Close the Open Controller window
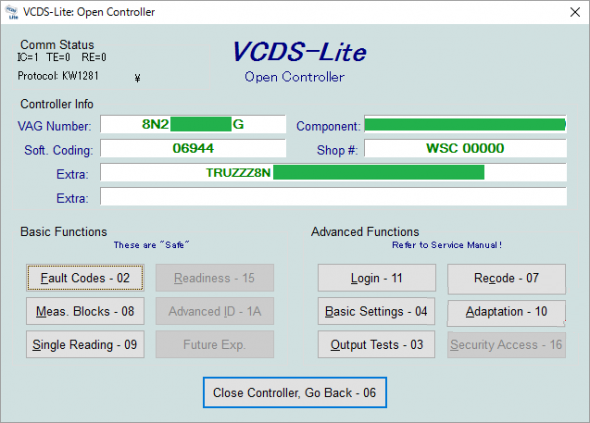Image resolution: width=590 pixels, height=423 pixels. tap(575, 12)
